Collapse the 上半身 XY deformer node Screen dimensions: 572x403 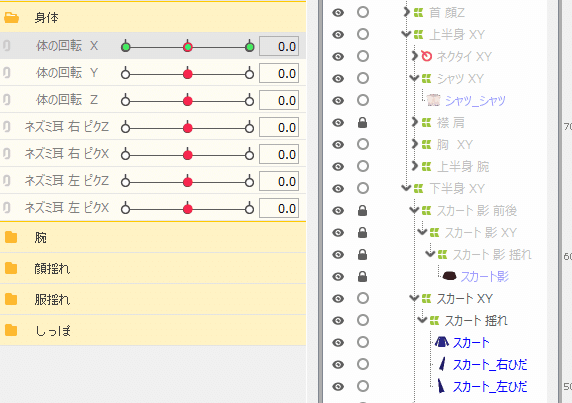point(406,34)
